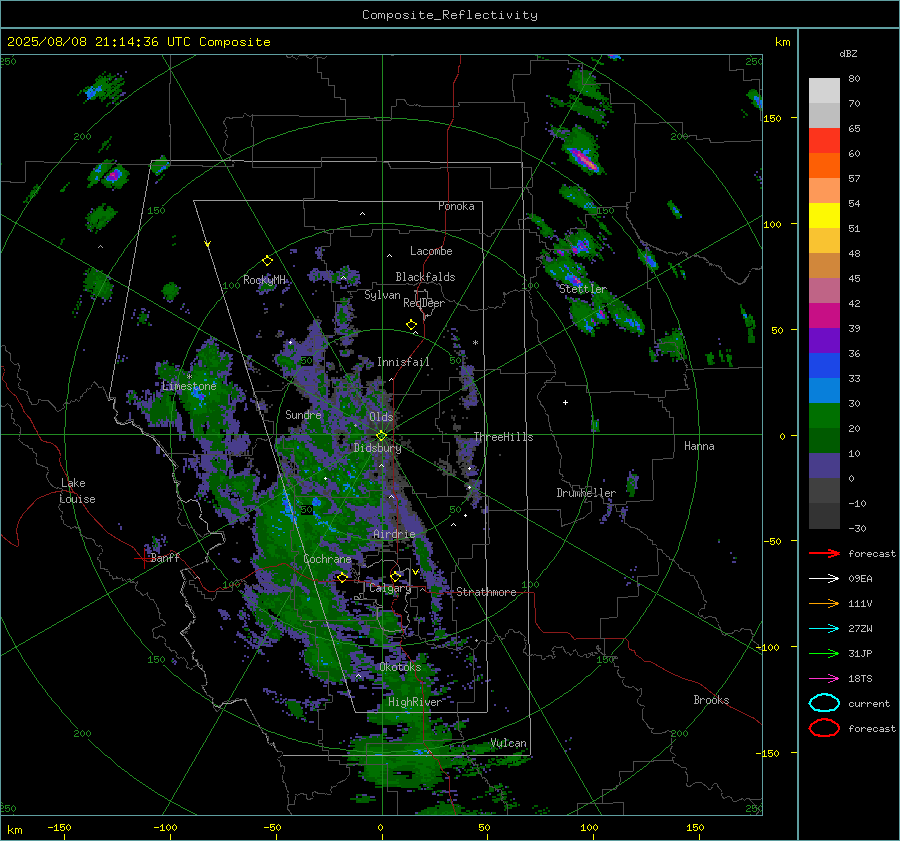
Task: Click the Lake Louise label
Action: tap(77, 491)
